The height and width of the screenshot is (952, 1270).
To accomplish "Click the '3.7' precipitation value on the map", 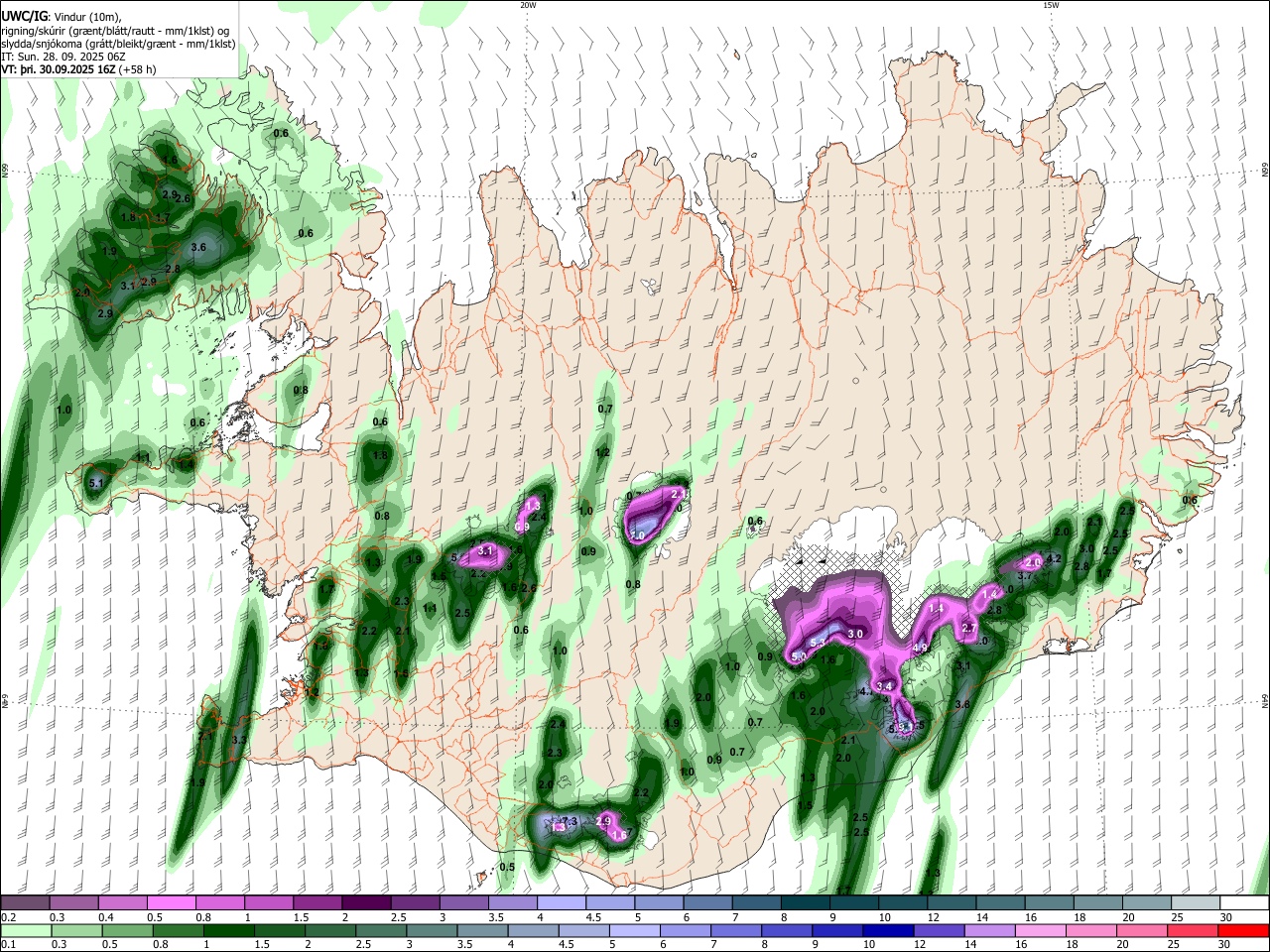I will pyautogui.click(x=1025, y=576).
